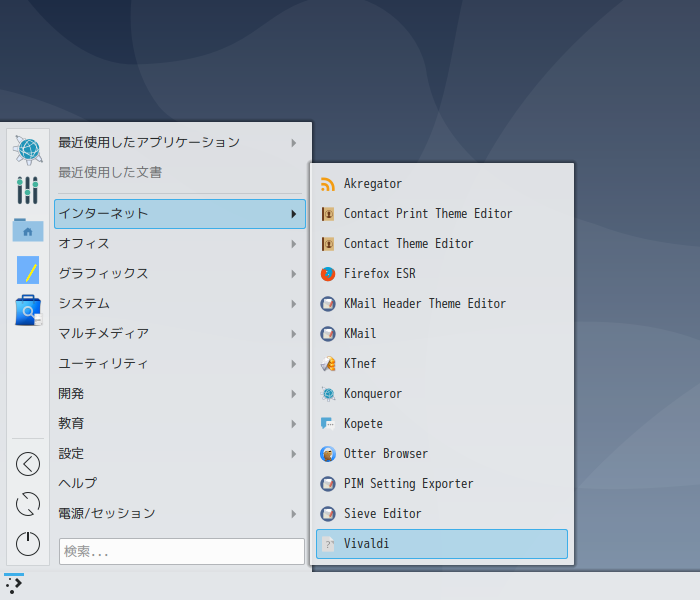The width and height of the screenshot is (700, 600).
Task: Expand the 開発 submenu arrow
Action: 294,394
